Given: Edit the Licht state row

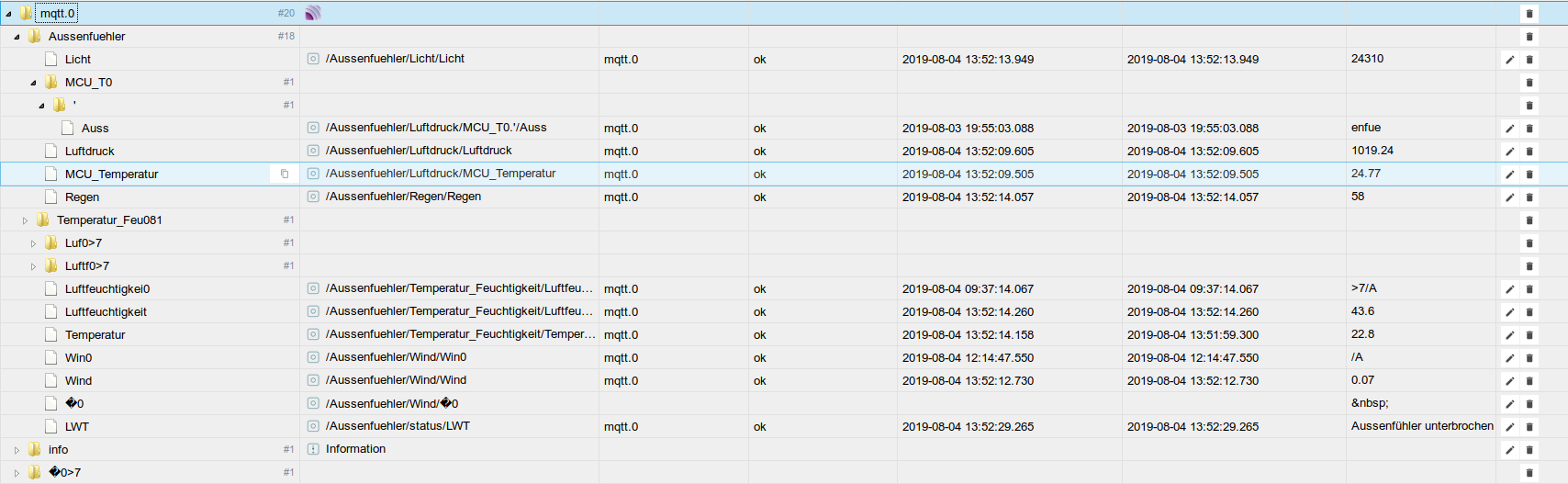Looking at the screenshot, I should point(1509,60).
